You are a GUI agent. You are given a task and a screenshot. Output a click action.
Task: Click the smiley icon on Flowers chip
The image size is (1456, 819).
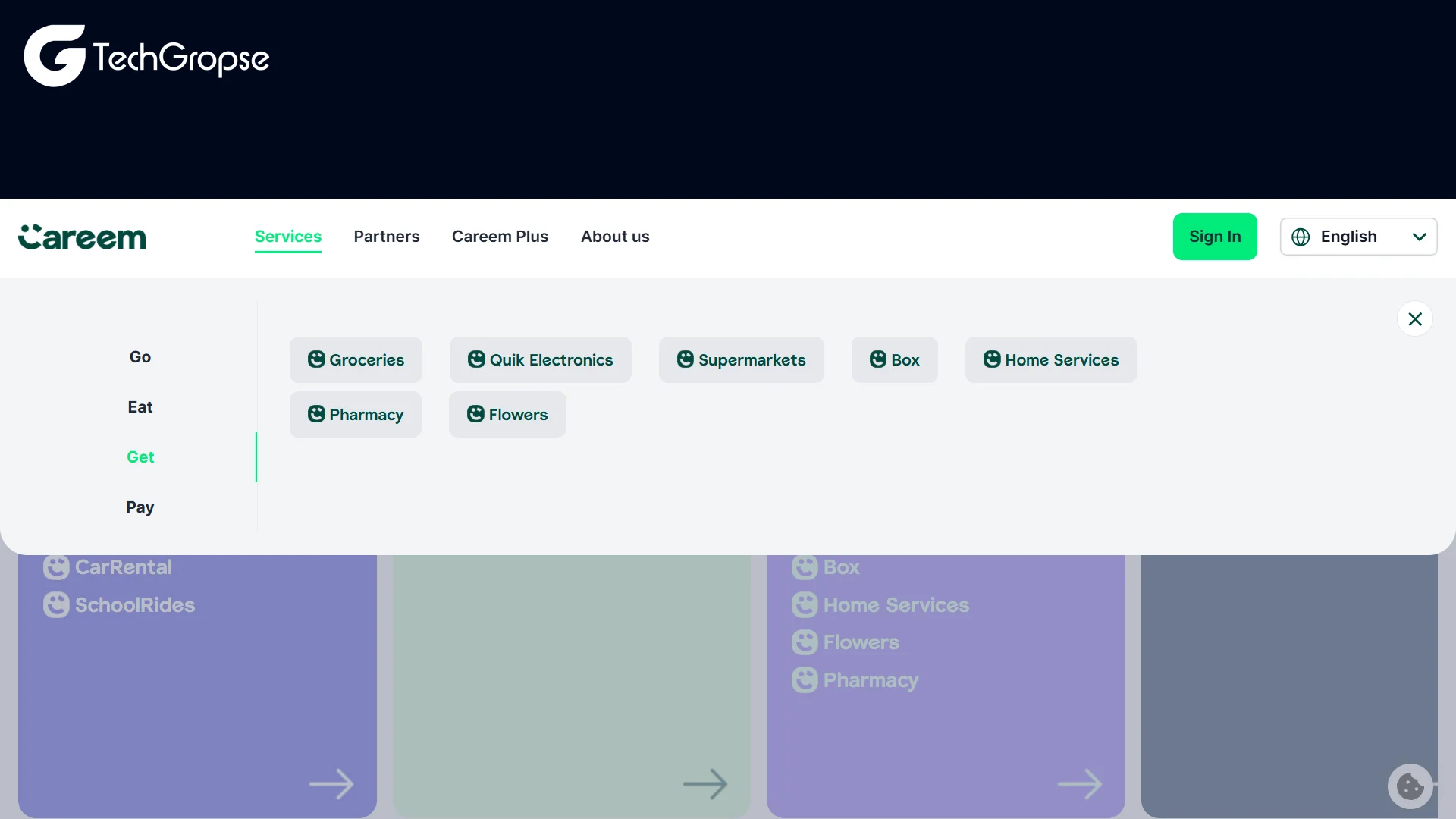[x=475, y=414]
